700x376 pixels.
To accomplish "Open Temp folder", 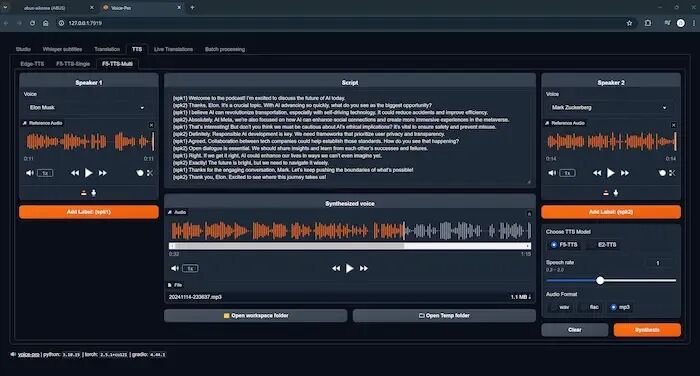I will coord(444,316).
